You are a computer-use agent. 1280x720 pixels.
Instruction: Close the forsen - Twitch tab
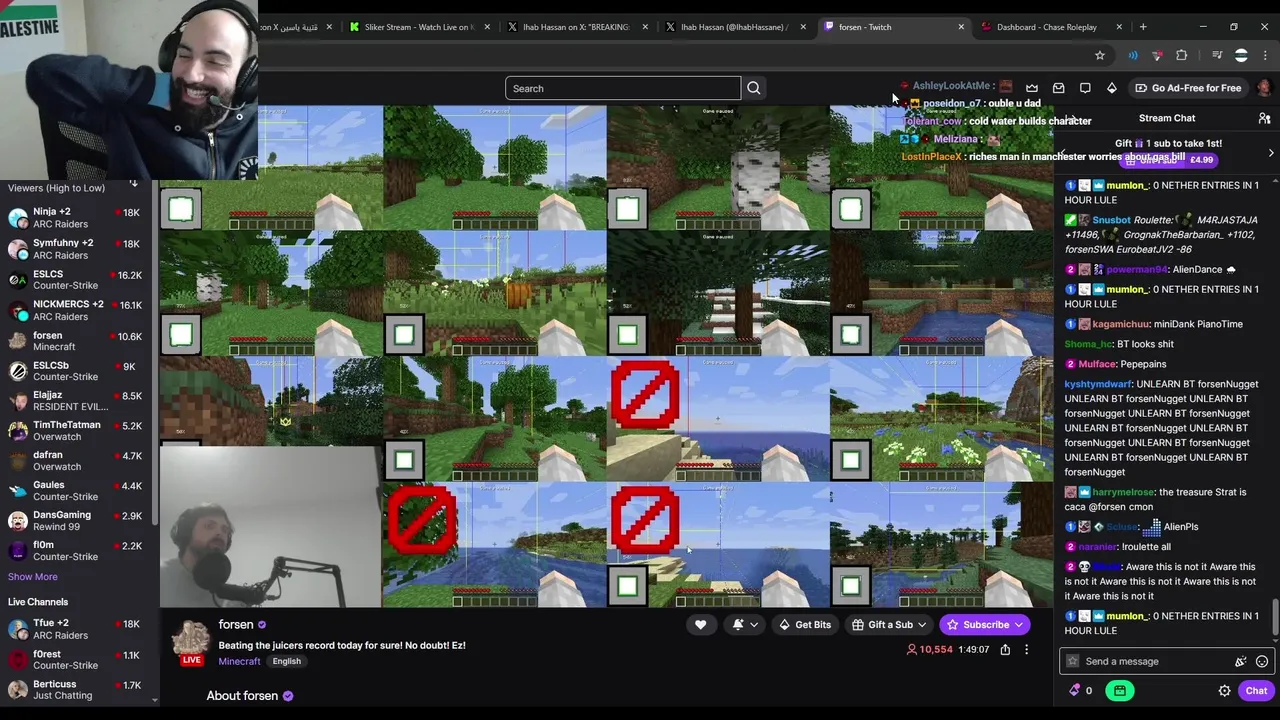click(x=961, y=27)
